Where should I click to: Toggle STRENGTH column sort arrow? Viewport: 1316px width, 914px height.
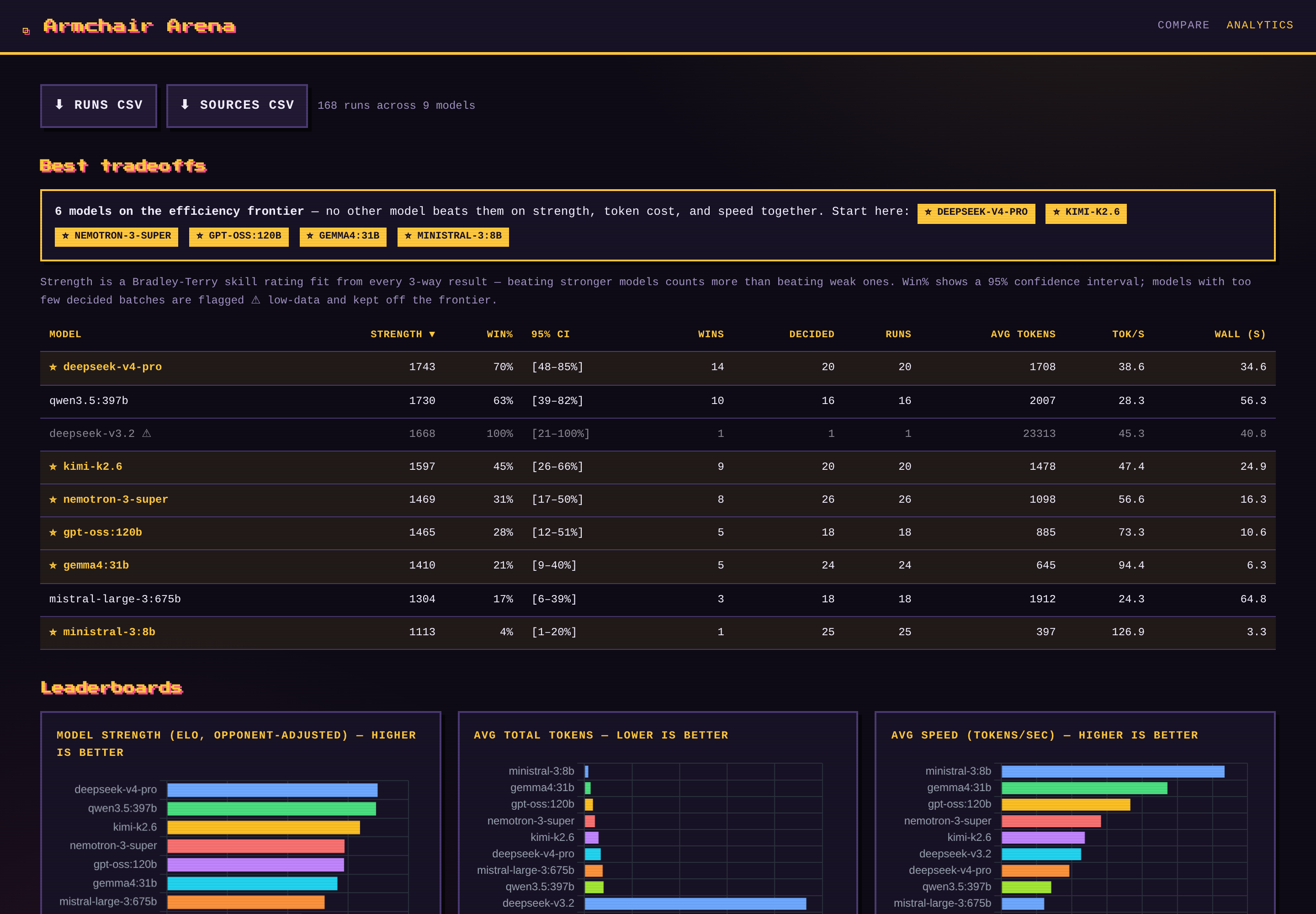click(432, 335)
